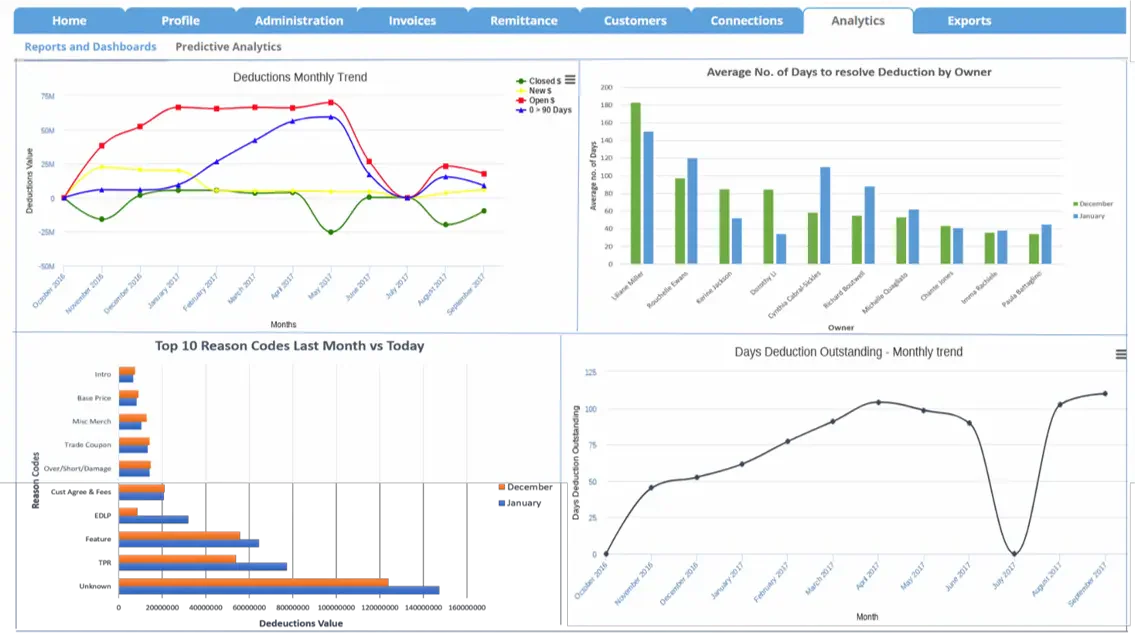
Task: Select the Customers tab
Action: (635, 21)
